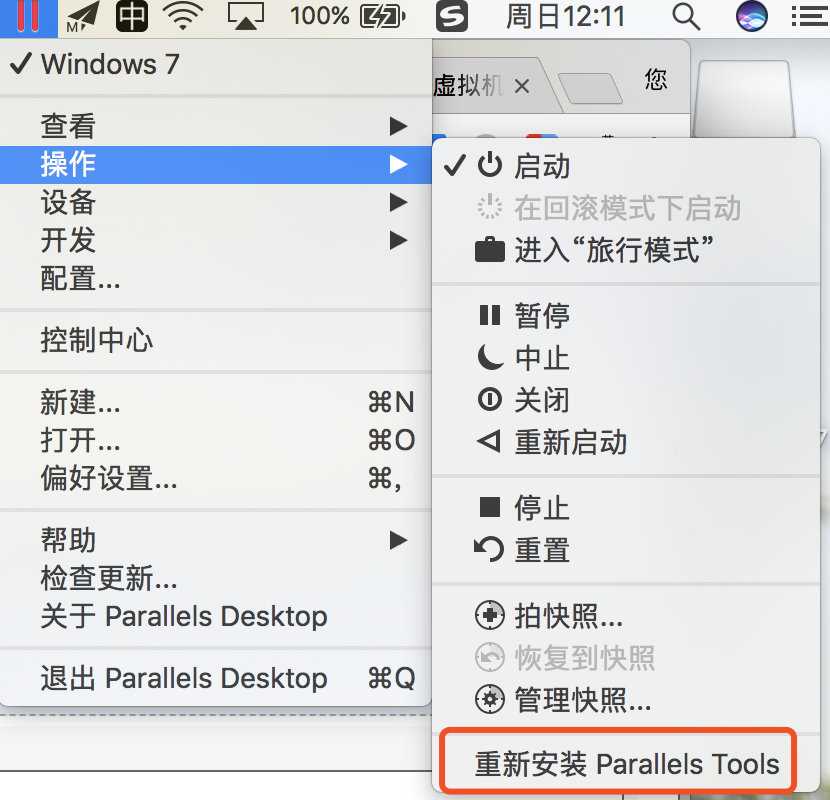
Task: Expand the 设备 submenu
Action: [216, 202]
